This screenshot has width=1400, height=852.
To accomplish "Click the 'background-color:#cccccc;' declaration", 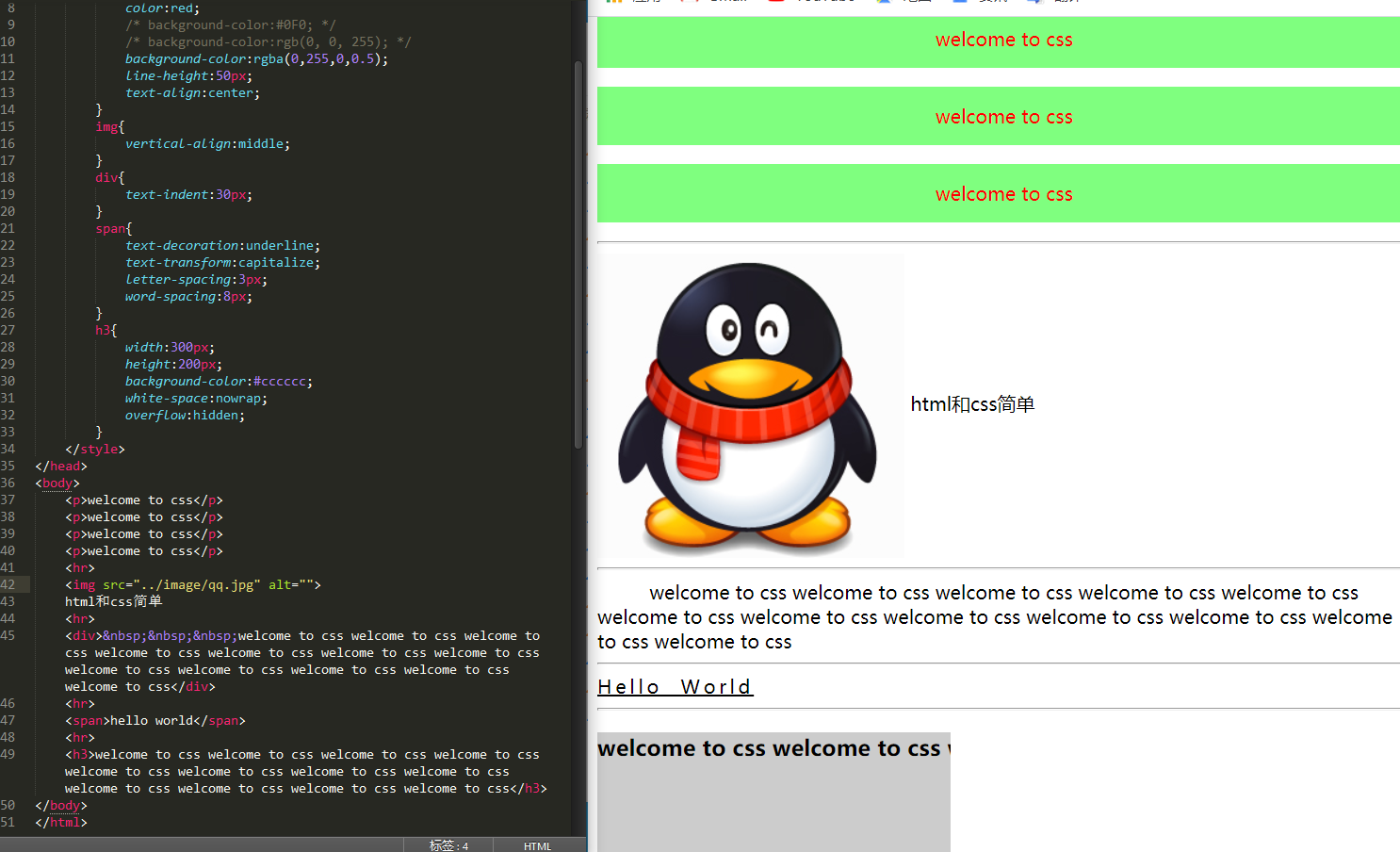I will (x=219, y=382).
